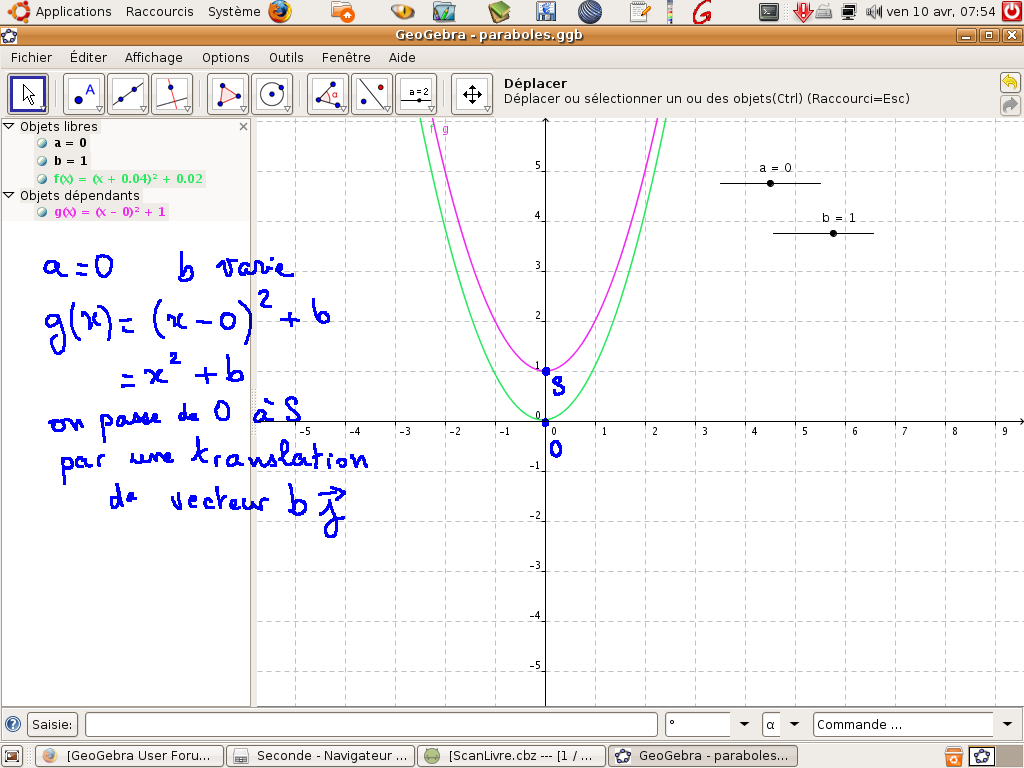
Task: Open the Options menu
Action: (225, 58)
